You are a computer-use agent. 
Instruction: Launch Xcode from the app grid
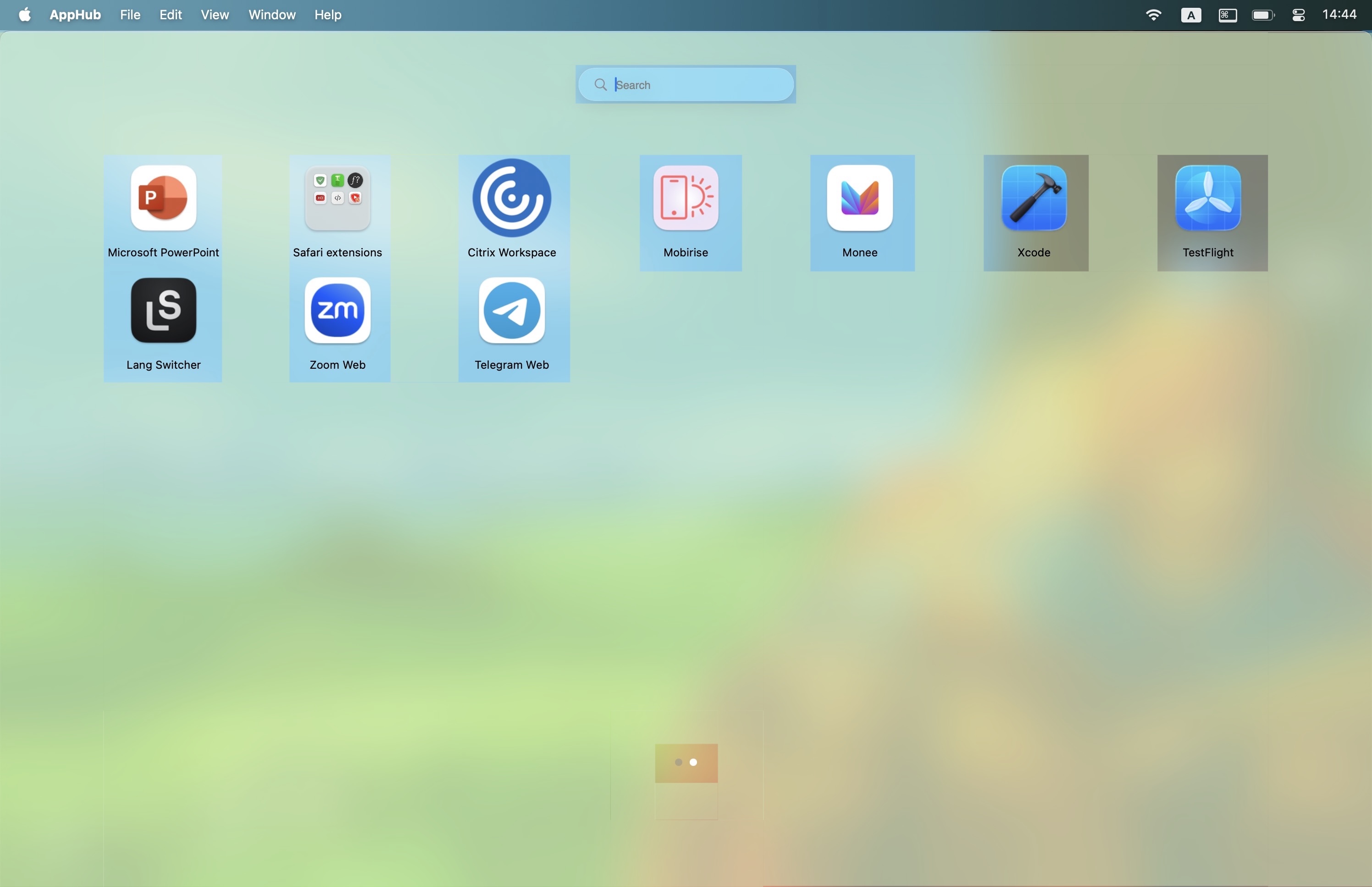[1034, 199]
